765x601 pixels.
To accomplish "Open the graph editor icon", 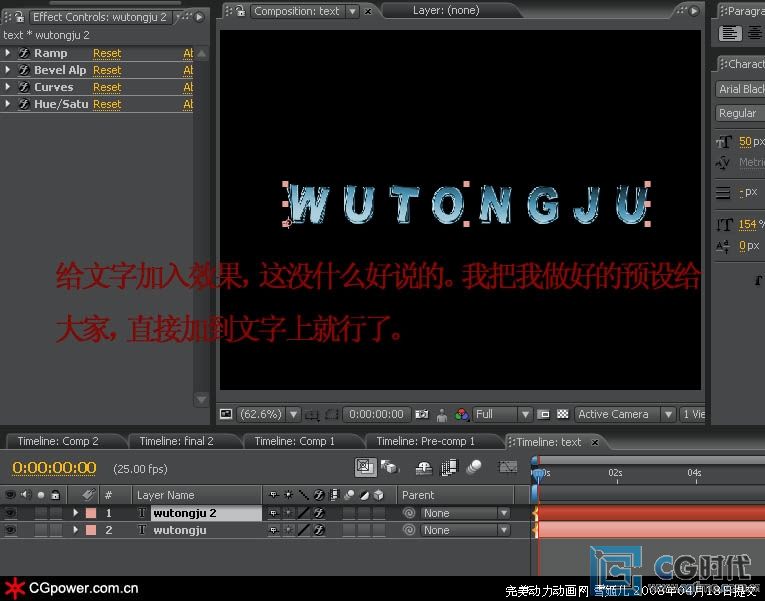I will pos(508,467).
